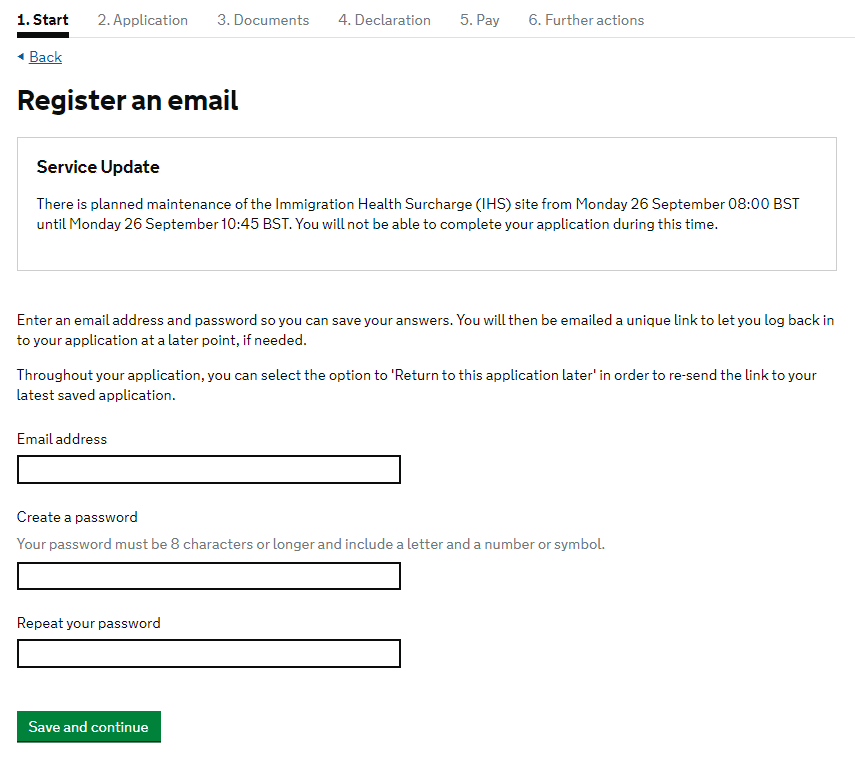Open the '2. Application' step tab
This screenshot has width=855, height=760.
coord(142,20)
